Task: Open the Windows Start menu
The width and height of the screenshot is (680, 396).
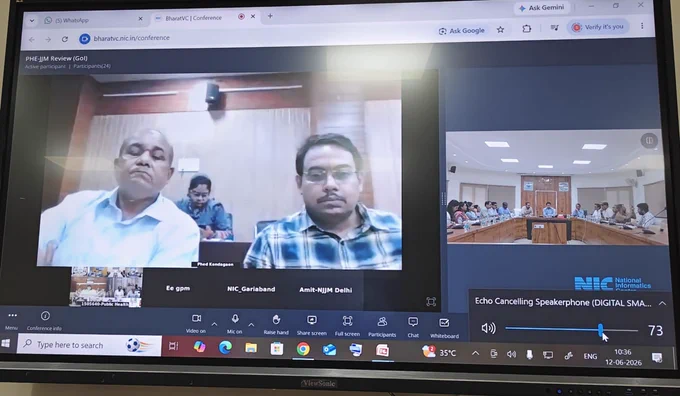Action: [x=6, y=344]
